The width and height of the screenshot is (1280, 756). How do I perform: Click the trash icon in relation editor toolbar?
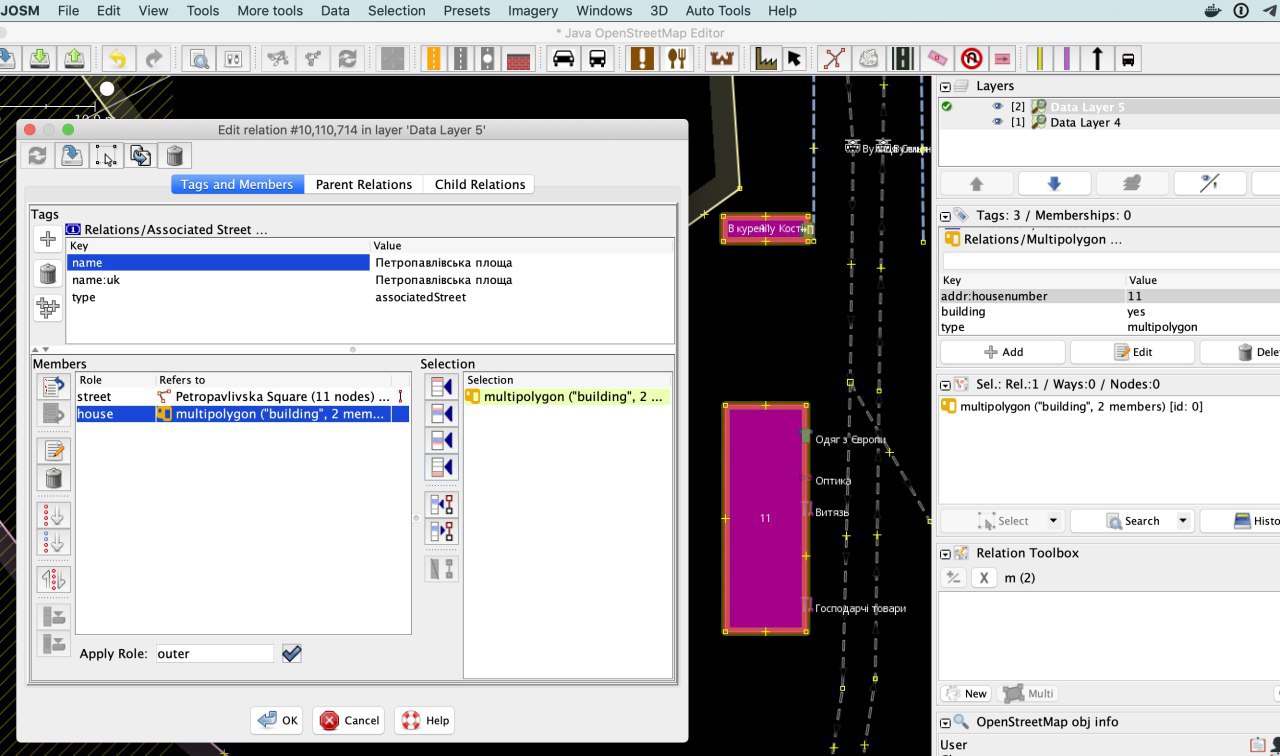174,155
